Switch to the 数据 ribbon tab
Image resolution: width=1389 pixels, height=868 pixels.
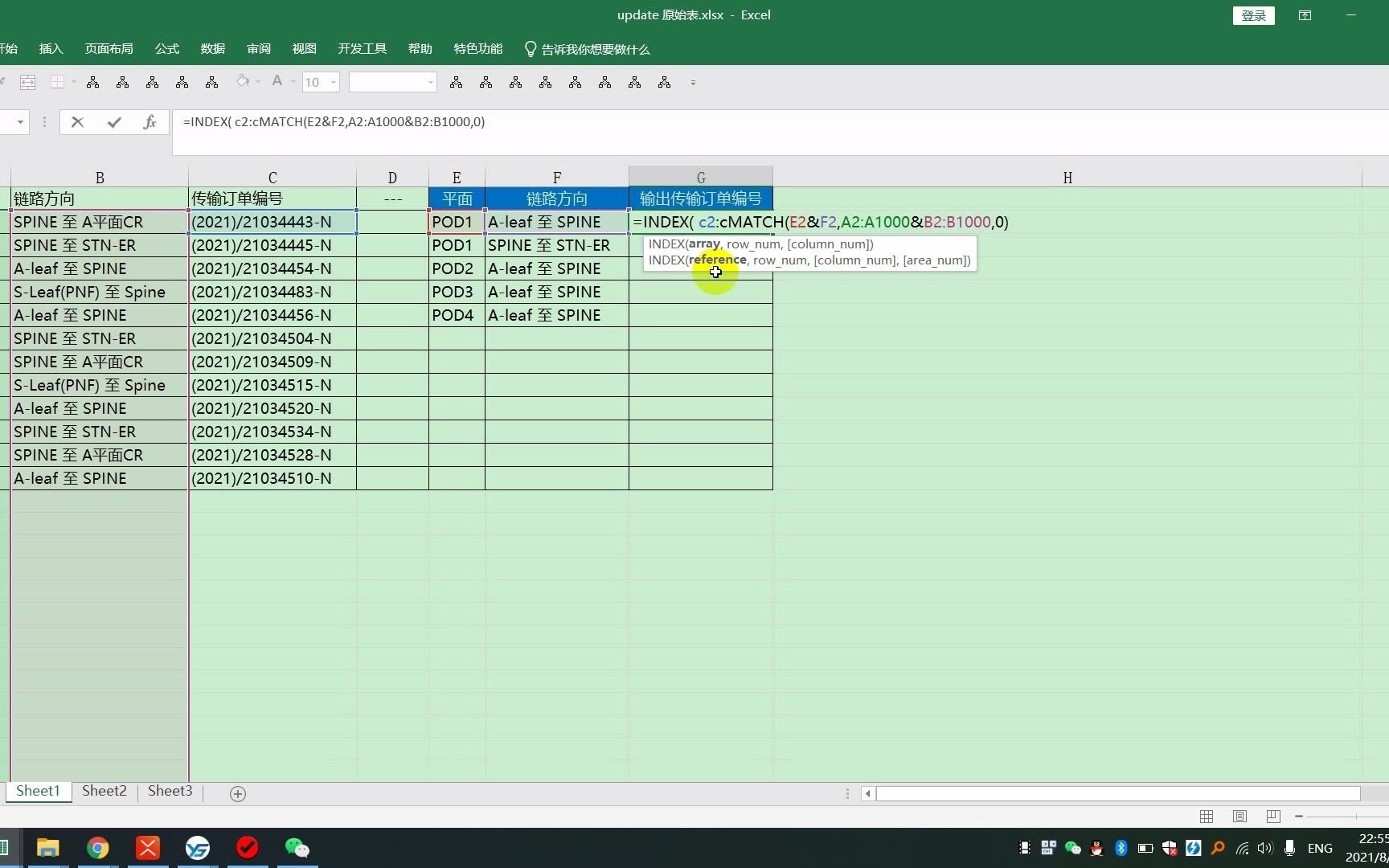point(212,48)
